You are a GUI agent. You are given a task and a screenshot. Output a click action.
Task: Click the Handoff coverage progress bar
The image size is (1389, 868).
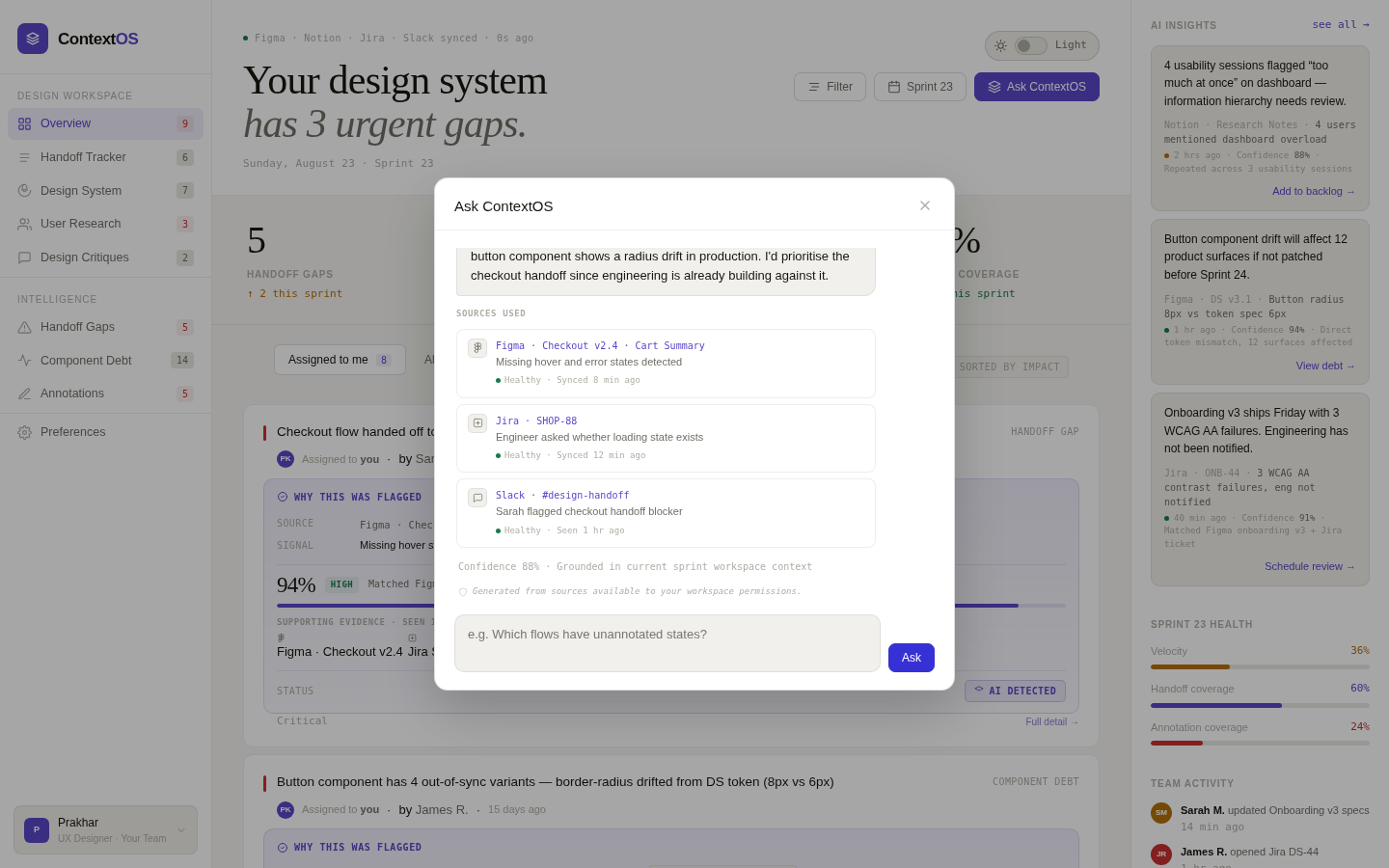[1260, 705]
